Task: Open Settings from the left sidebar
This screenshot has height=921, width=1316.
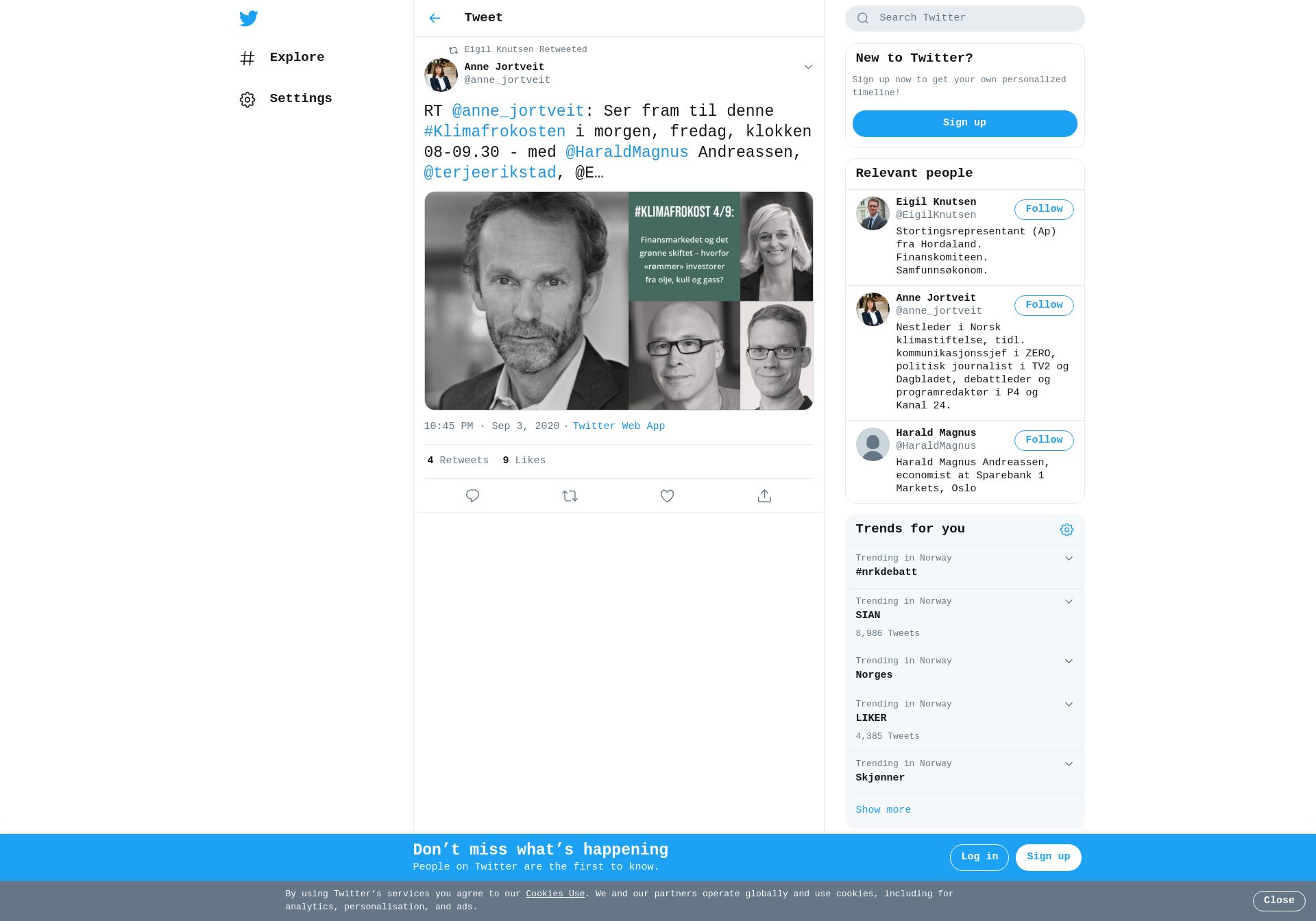Action: click(286, 99)
